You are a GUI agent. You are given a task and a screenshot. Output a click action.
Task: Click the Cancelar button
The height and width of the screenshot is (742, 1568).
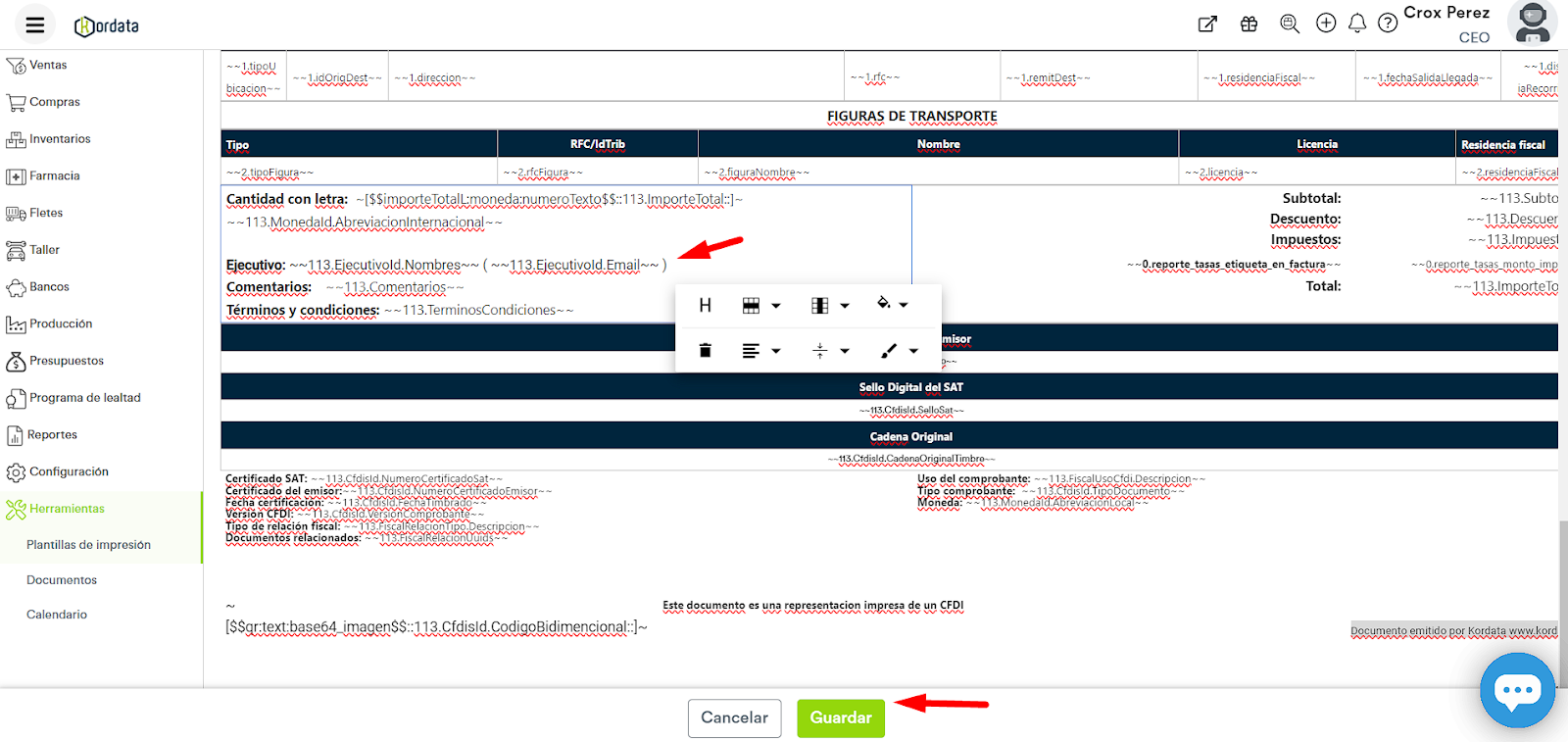click(734, 717)
